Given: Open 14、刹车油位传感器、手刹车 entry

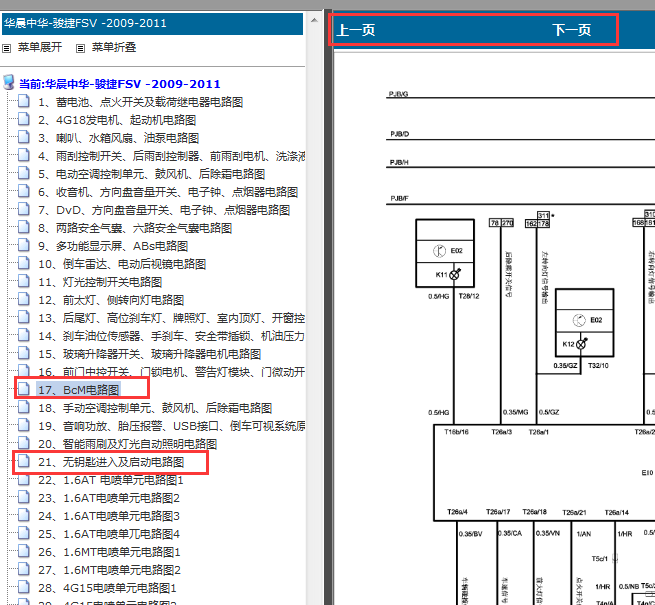Looking at the screenshot, I should [x=171, y=336].
